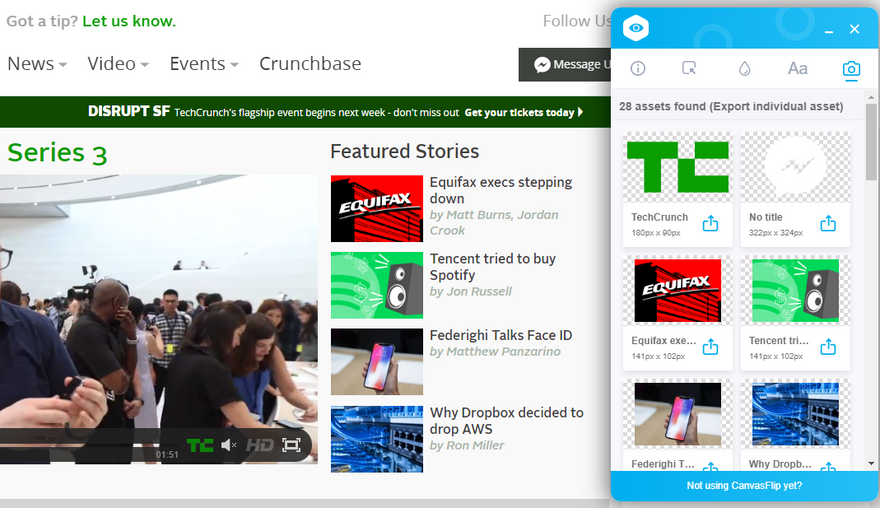Export the Equifax image asset
Image resolution: width=880 pixels, height=508 pixels.
click(711, 347)
